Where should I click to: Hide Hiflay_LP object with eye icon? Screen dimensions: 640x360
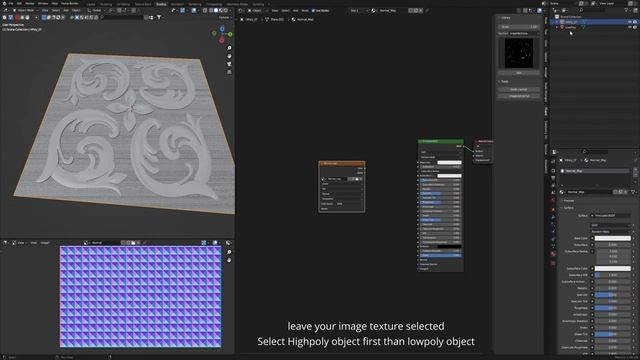[x=630, y=22]
